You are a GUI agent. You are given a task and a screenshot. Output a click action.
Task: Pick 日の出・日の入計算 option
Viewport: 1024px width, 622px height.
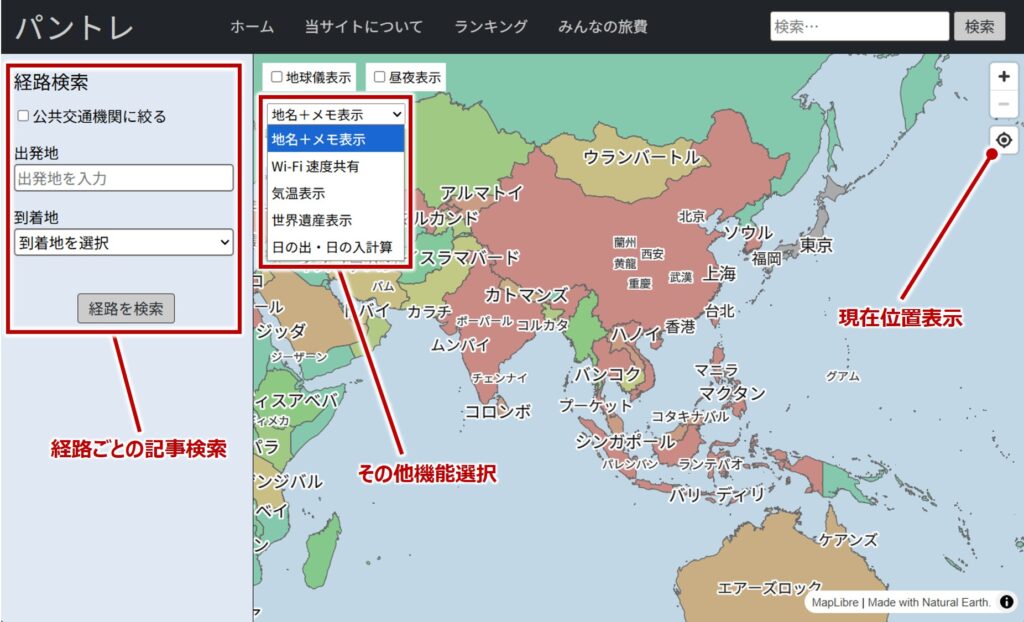click(x=331, y=246)
